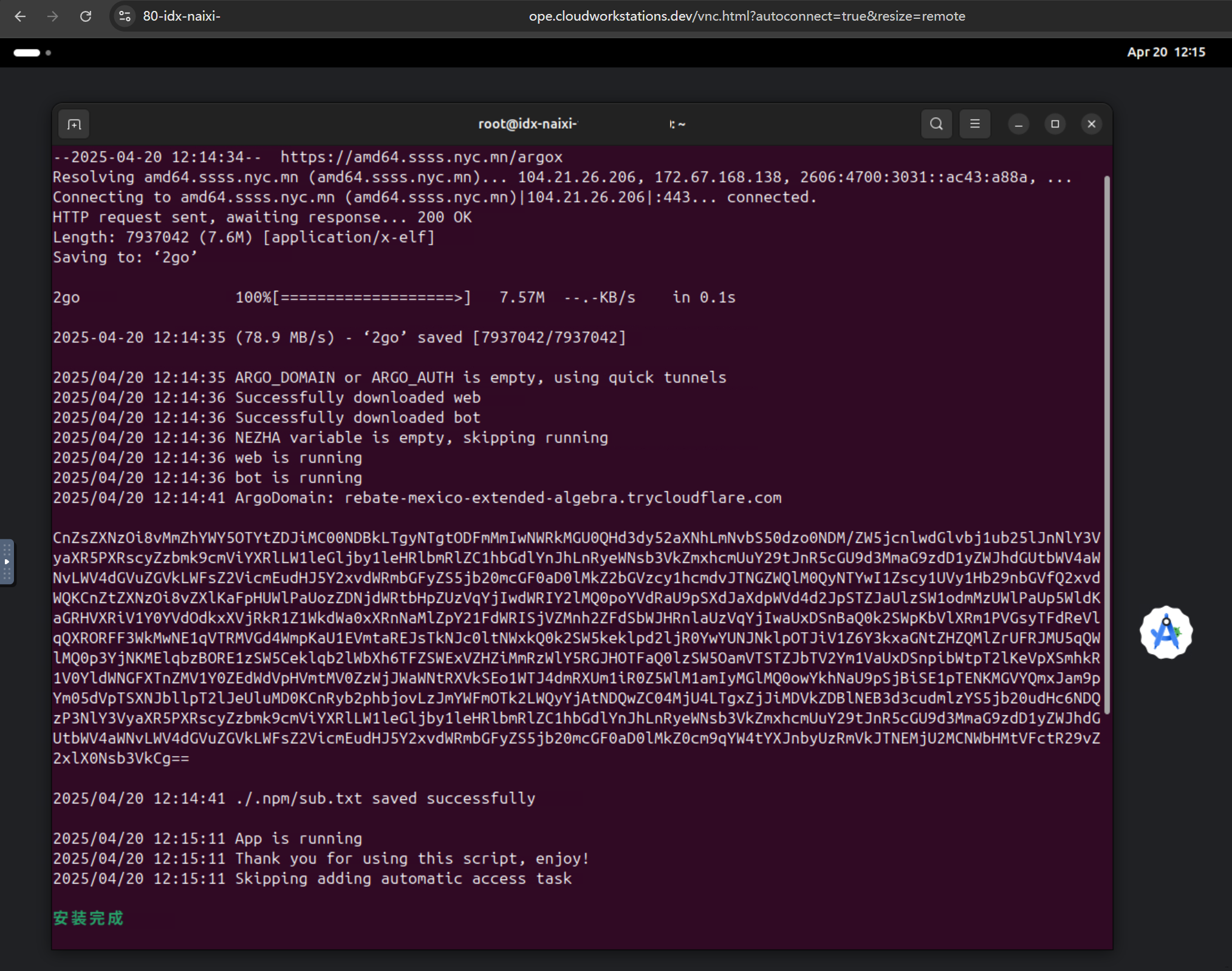Close the root@idx-naixi terminal window
Screen dimensions: 1232x971
(x=1091, y=124)
